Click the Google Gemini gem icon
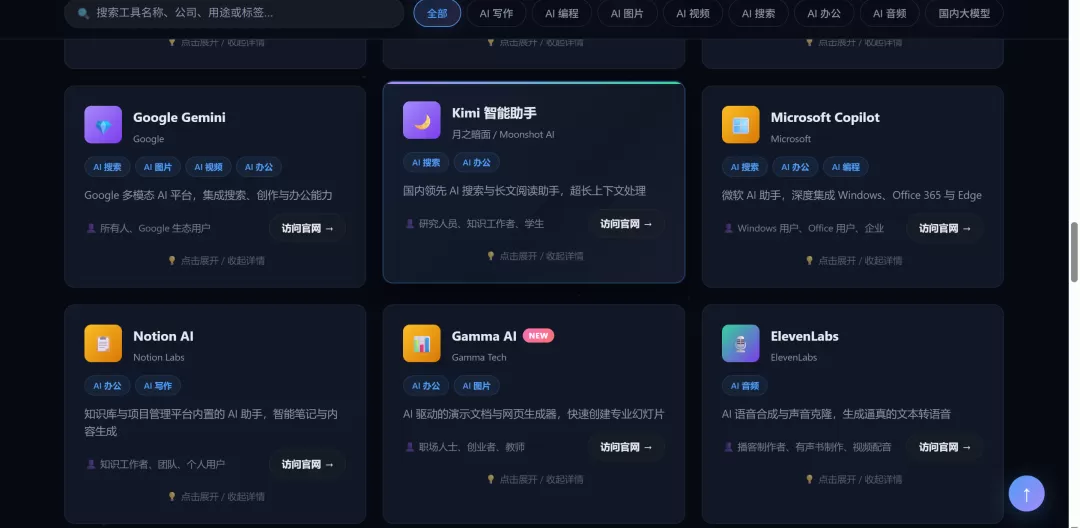 103,125
